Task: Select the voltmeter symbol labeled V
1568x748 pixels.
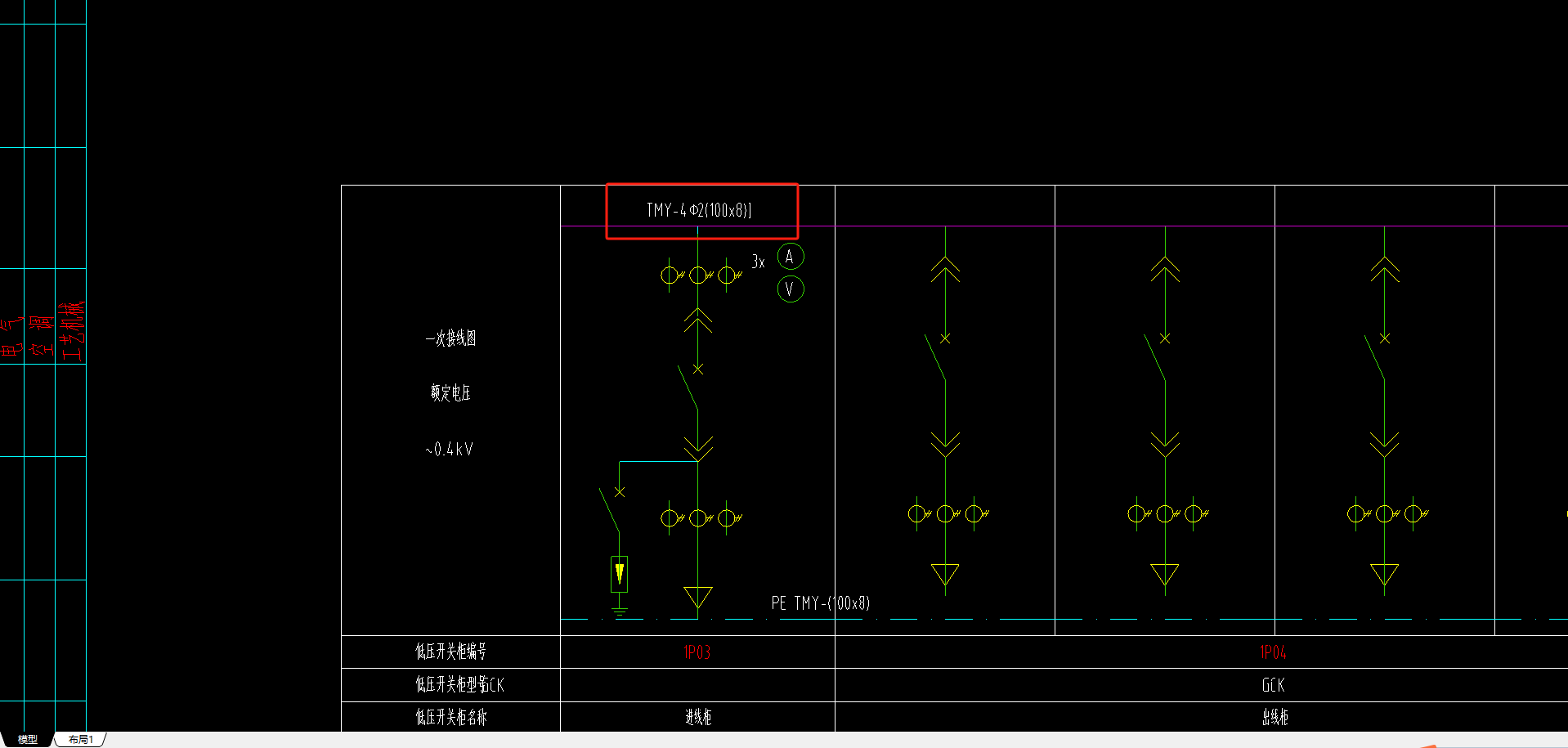Action: pyautogui.click(x=790, y=289)
